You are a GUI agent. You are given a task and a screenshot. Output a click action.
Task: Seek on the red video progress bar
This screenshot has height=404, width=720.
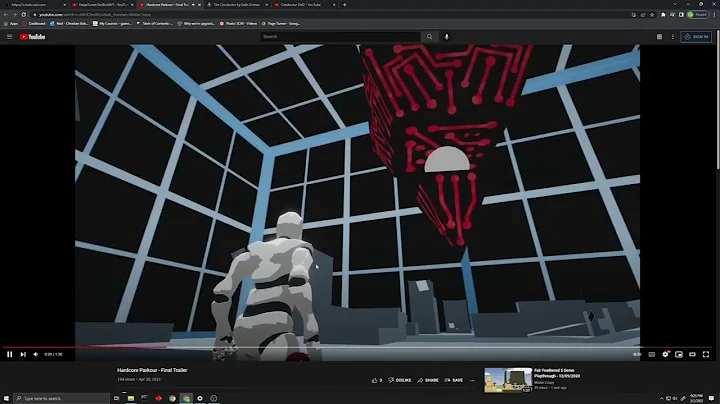pos(84,347)
